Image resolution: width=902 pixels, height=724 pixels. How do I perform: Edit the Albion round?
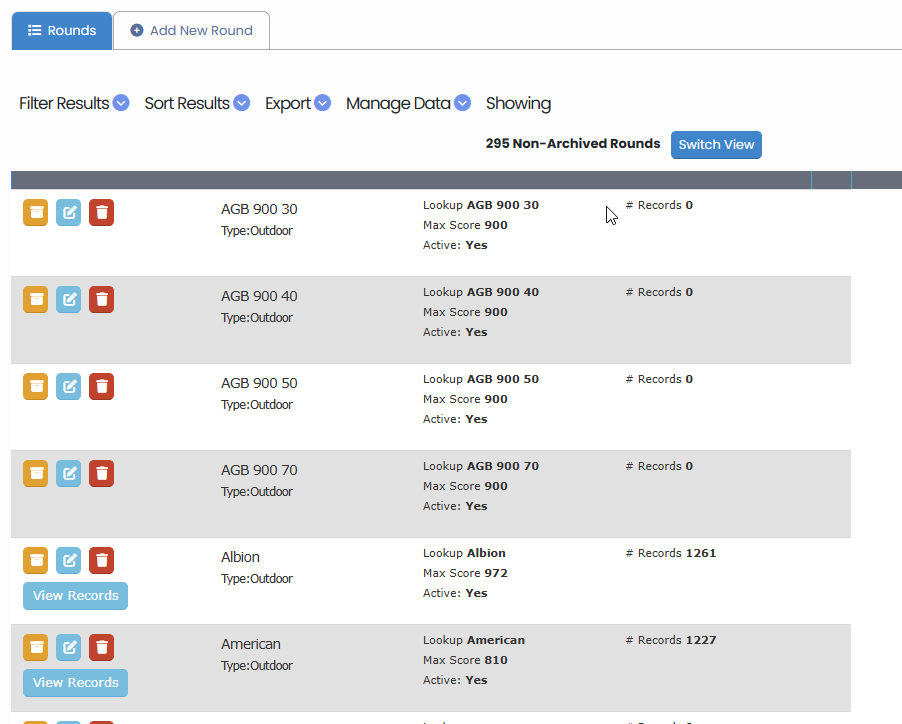click(68, 561)
